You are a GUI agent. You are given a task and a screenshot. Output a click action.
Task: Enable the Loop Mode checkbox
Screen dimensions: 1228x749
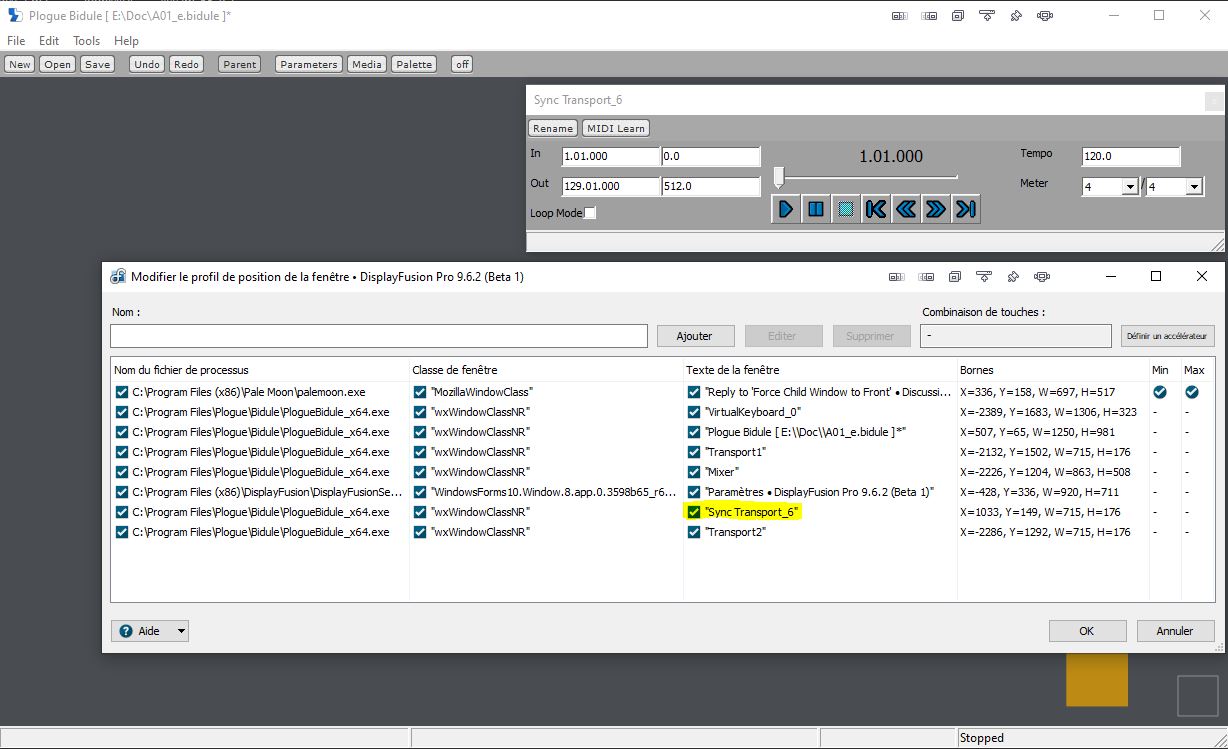[x=590, y=213]
